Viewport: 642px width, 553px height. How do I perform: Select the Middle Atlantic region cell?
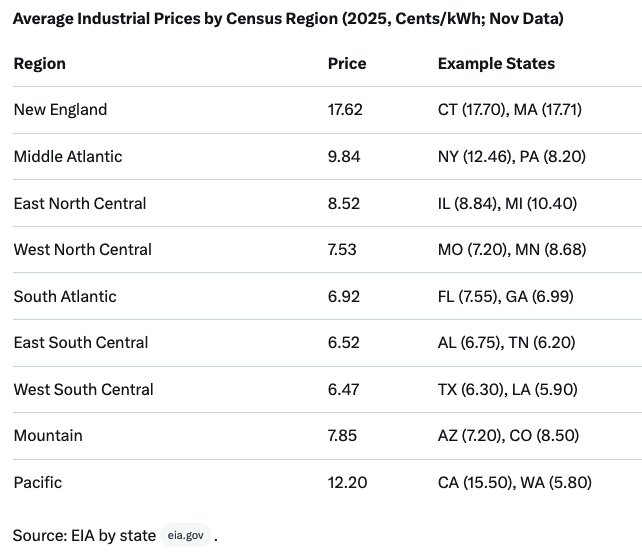[67, 156]
